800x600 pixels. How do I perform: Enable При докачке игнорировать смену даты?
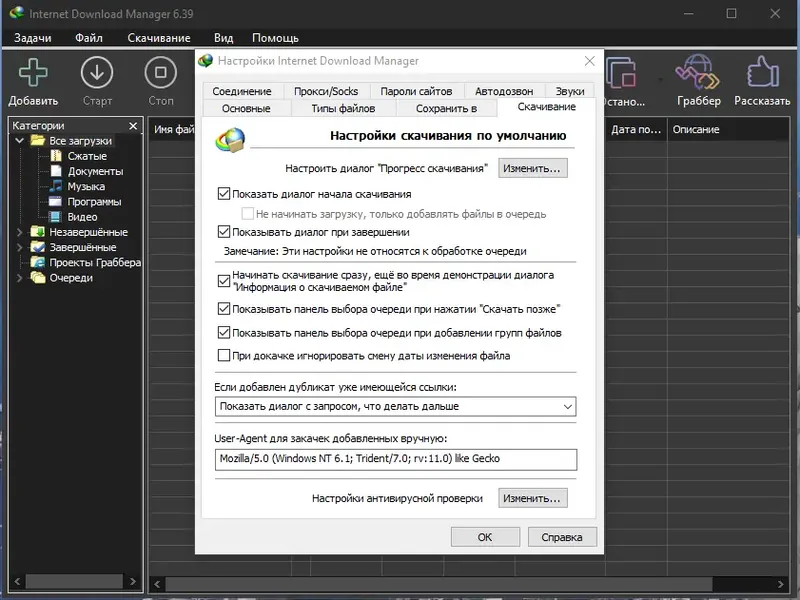click(223, 355)
